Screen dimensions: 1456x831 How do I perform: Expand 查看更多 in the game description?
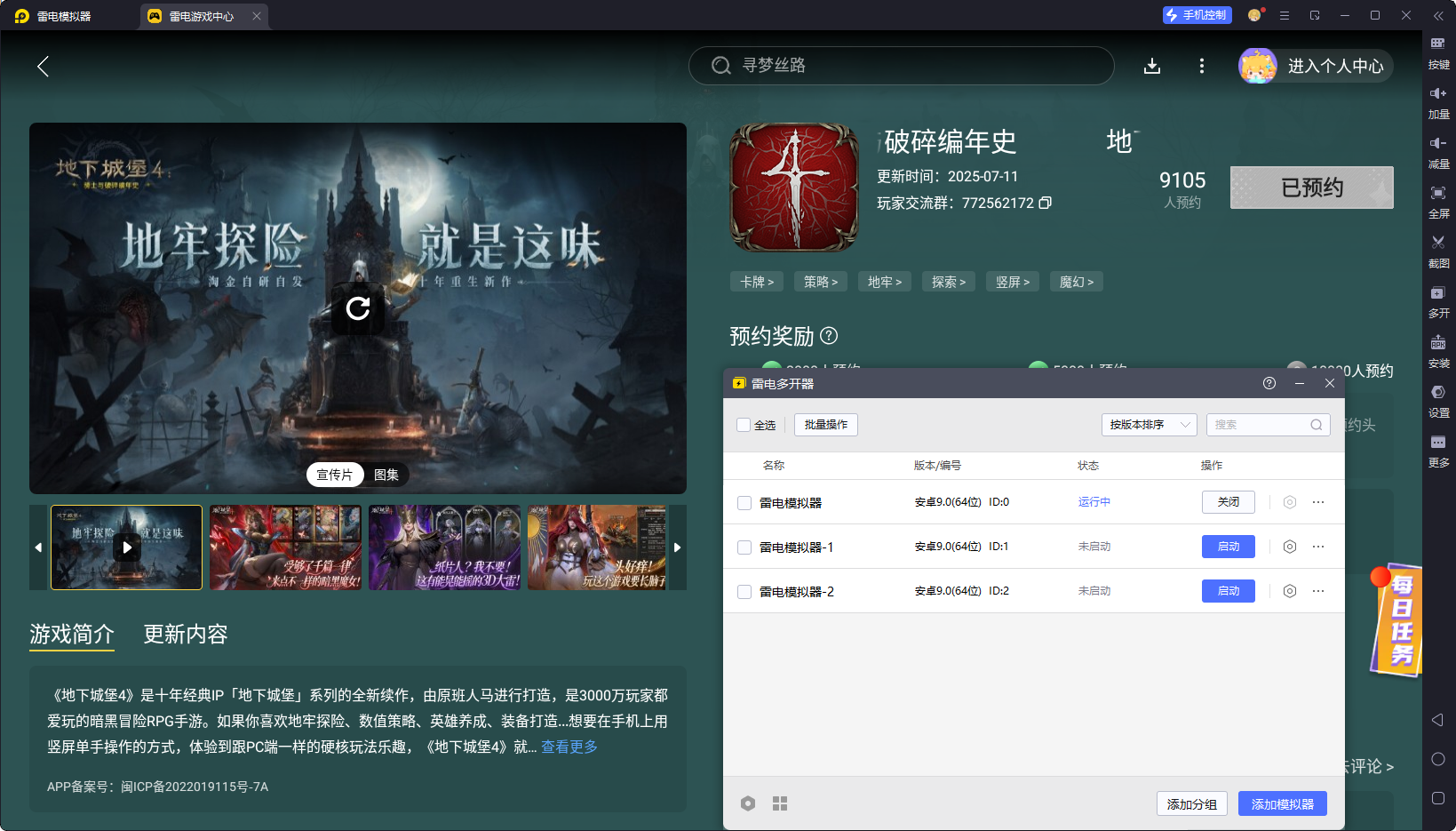569,747
